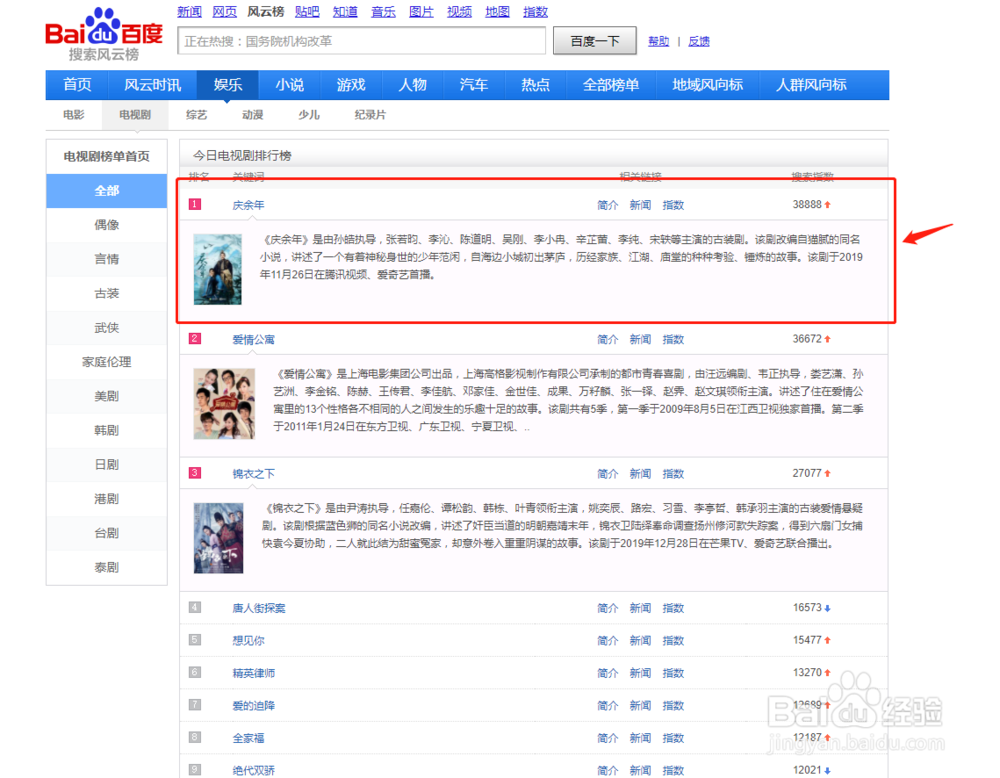
Task: Select 台剧 category in sidebar
Action: pyautogui.click(x=107, y=533)
